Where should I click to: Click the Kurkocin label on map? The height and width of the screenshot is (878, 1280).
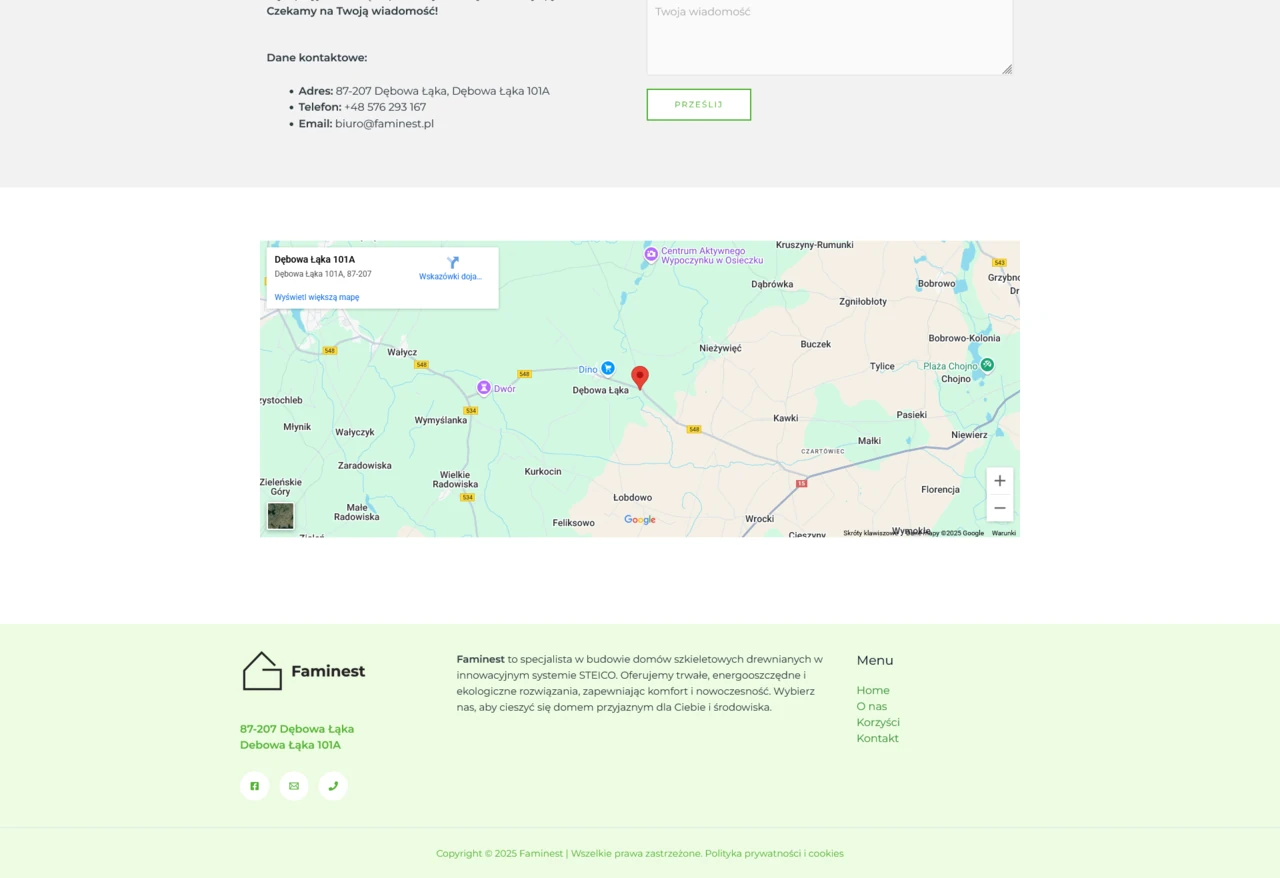543,471
